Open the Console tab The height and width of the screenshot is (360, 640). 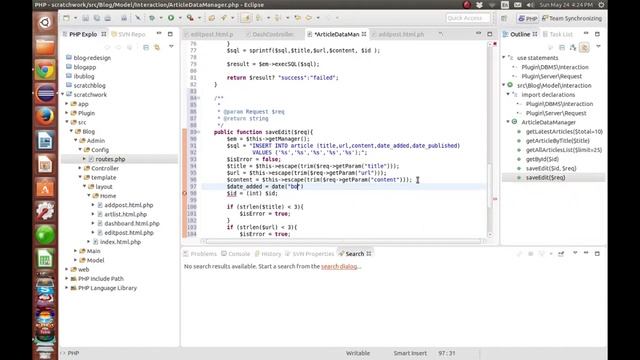(x=236, y=254)
